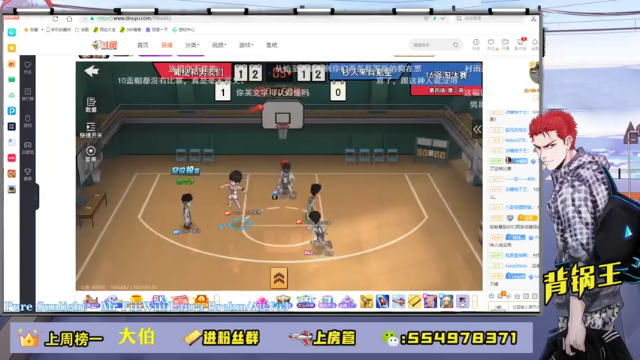
Task: Click the yellow star icon in browser sidebar
Action: tap(11, 48)
